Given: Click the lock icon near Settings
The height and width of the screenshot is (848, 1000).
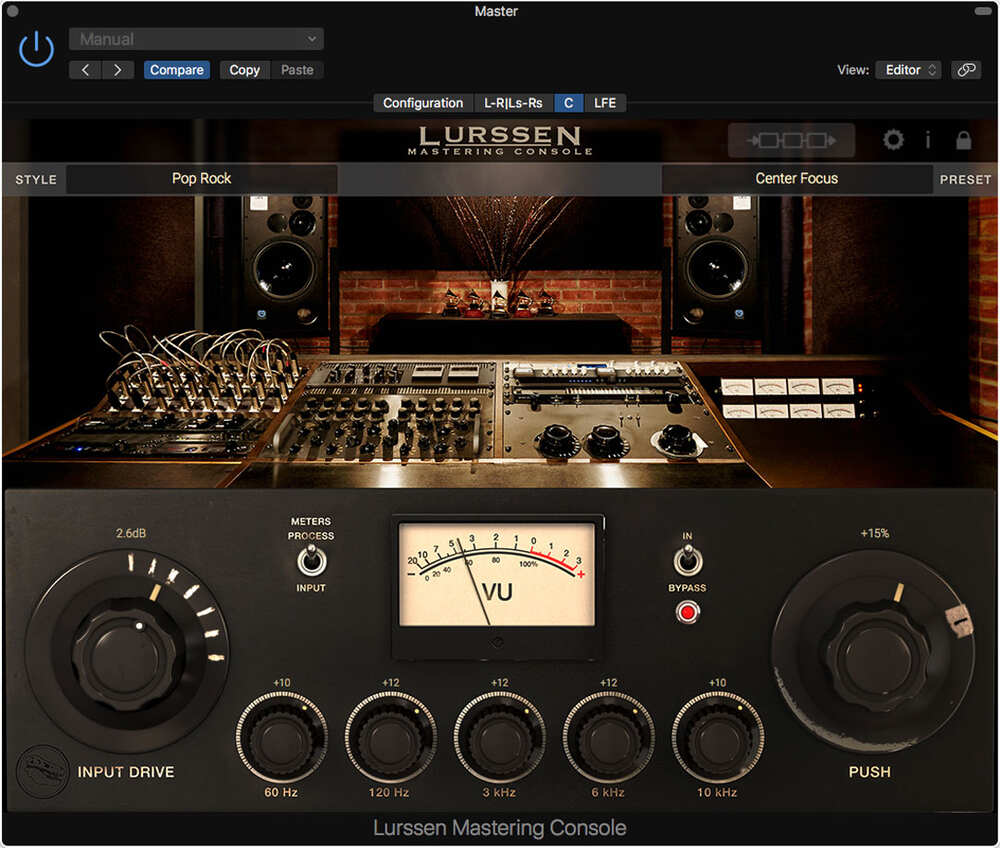Looking at the screenshot, I should (x=962, y=140).
